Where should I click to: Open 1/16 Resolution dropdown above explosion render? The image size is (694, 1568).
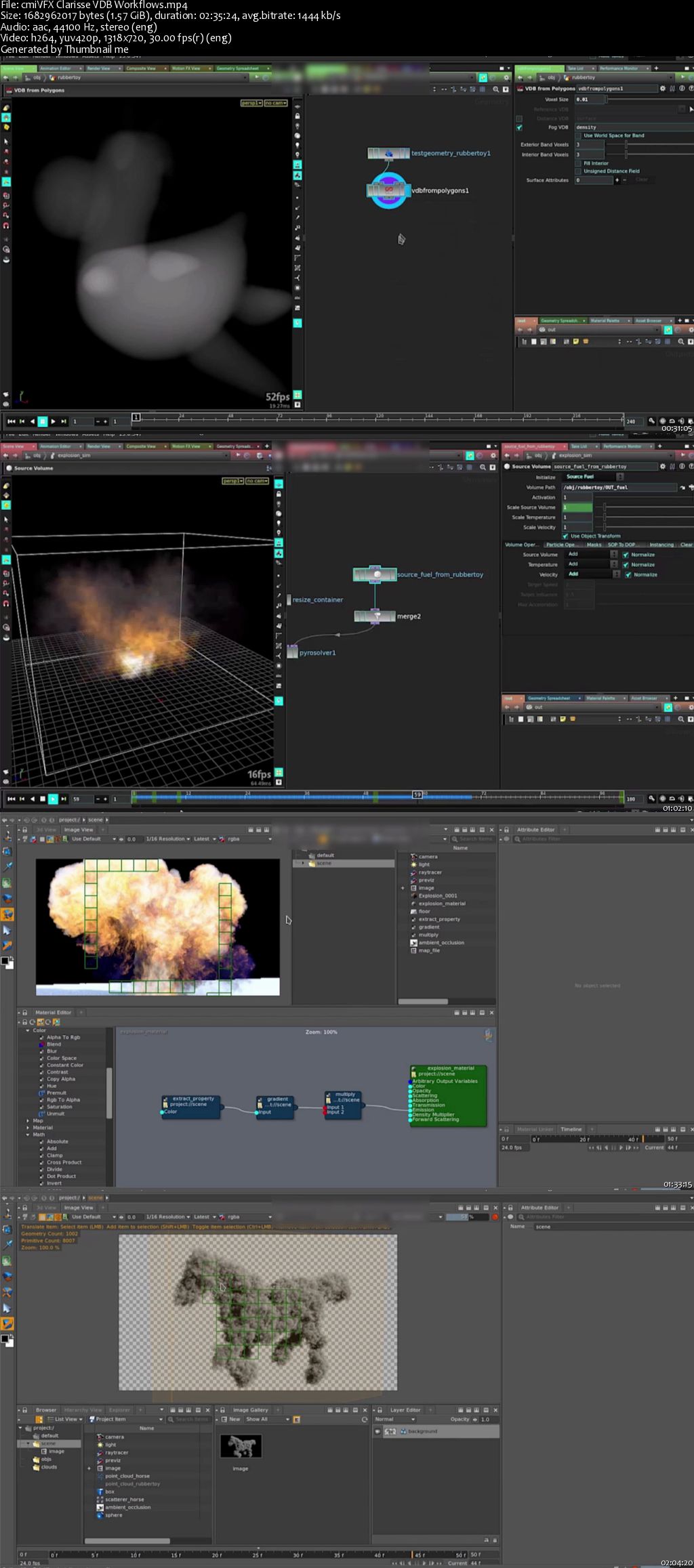168,839
